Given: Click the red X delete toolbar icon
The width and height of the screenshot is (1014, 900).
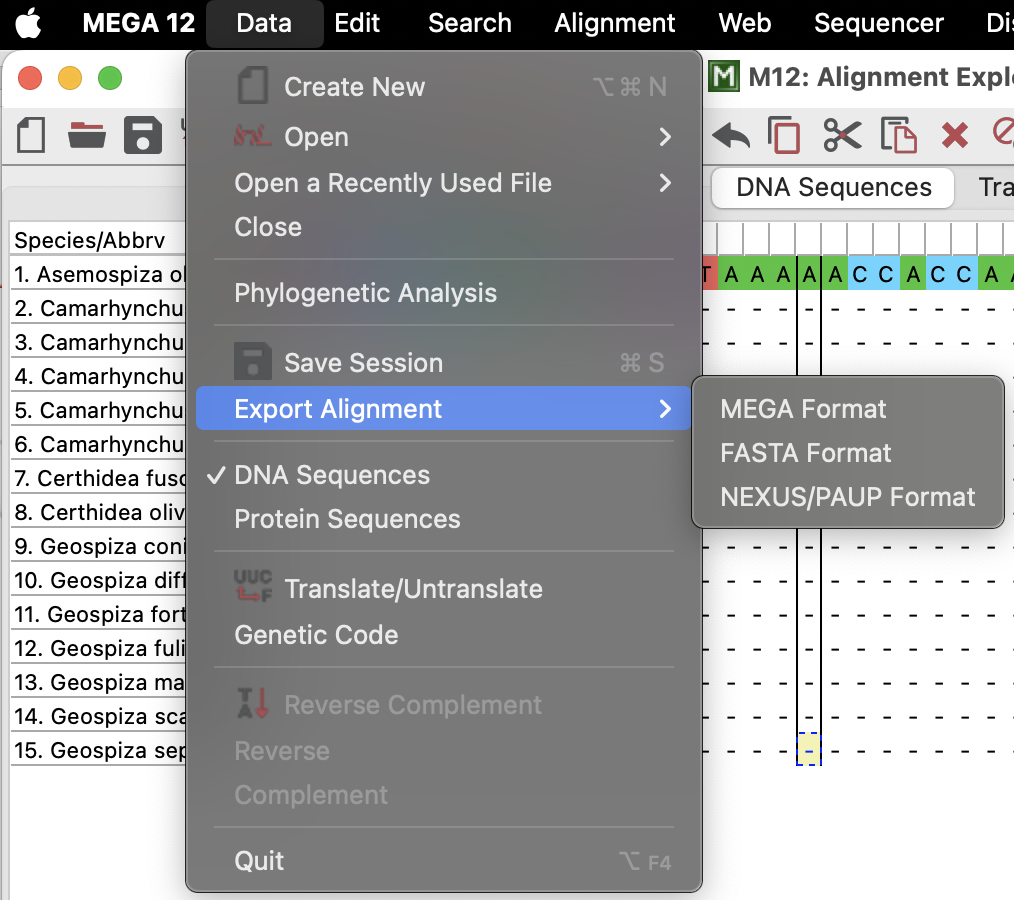Looking at the screenshot, I should [955, 136].
